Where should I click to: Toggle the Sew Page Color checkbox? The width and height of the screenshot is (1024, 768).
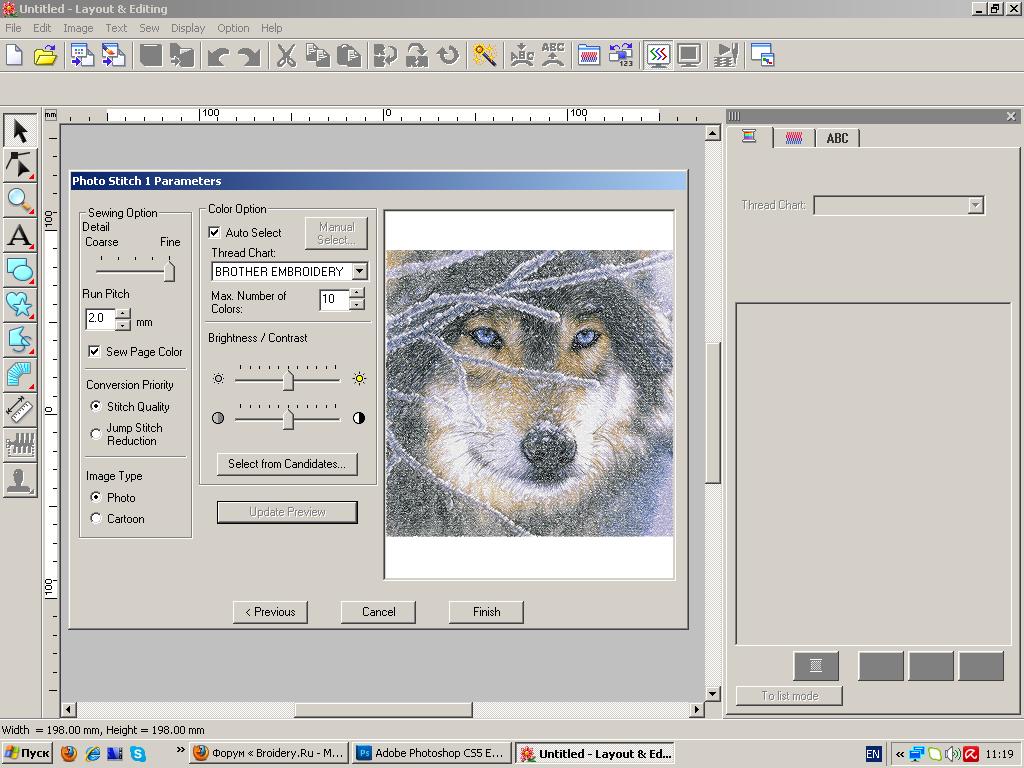click(x=94, y=351)
